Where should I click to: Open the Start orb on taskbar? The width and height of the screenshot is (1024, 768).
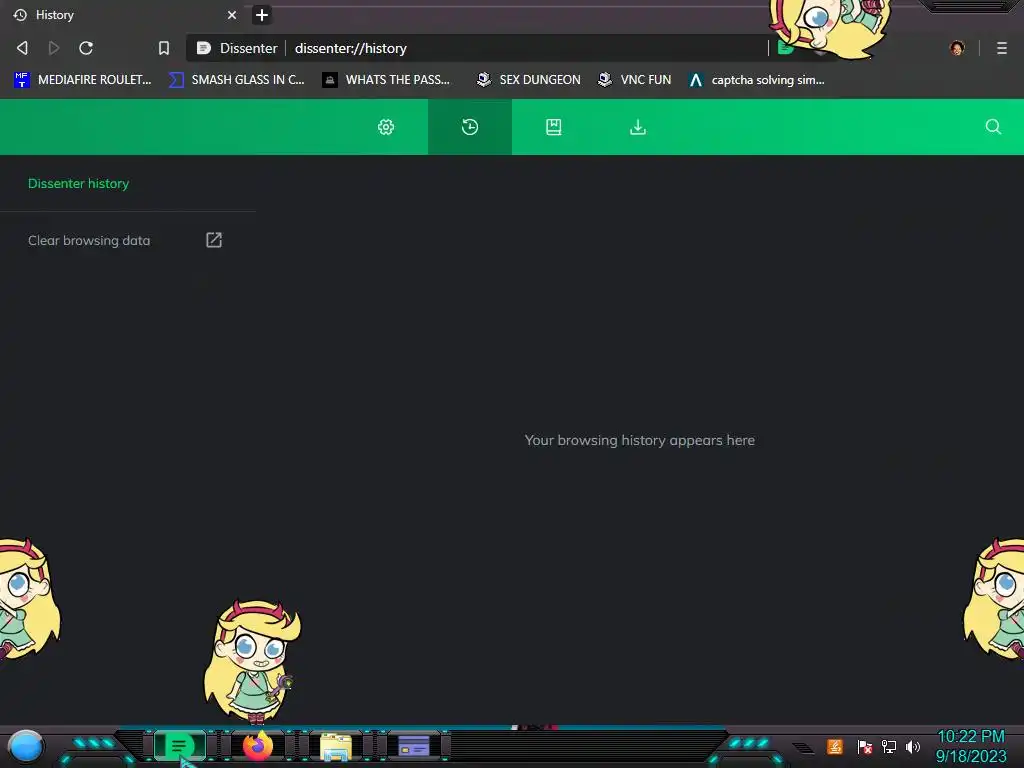[26, 746]
